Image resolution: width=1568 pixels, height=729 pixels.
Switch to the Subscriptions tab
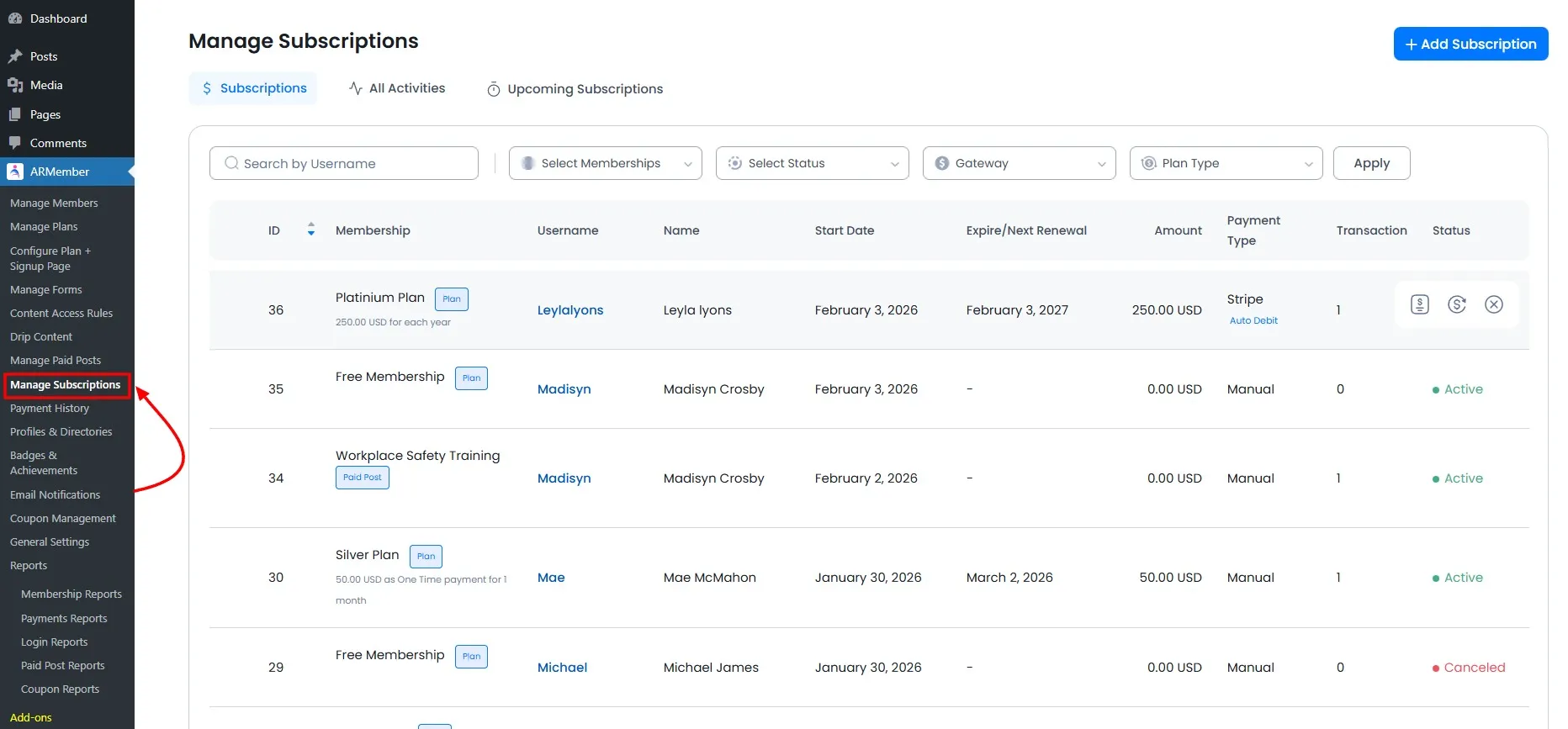(x=253, y=88)
